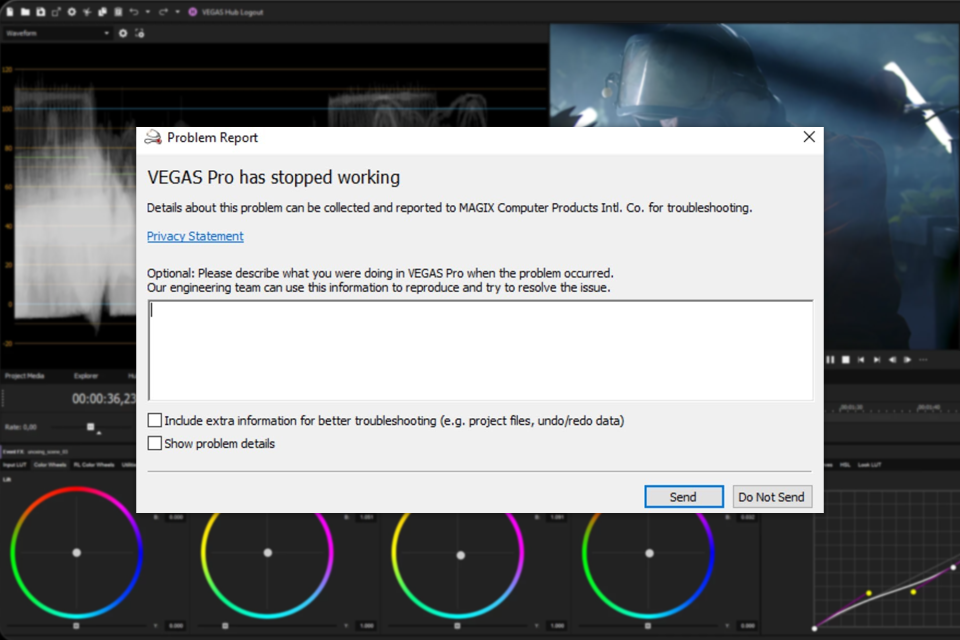Open the Privacy Statement link
This screenshot has width=960, height=640.
195,236
